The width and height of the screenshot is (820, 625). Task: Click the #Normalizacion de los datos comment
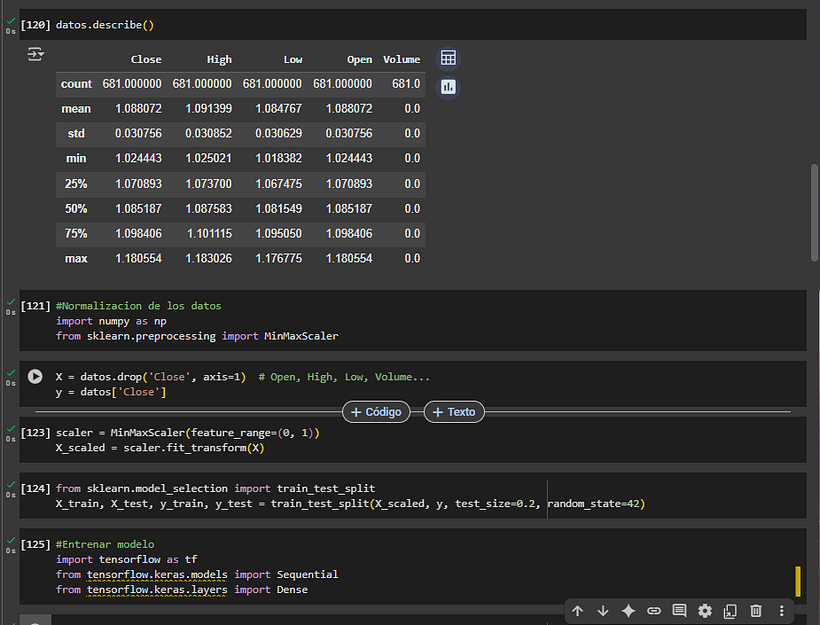pos(139,306)
